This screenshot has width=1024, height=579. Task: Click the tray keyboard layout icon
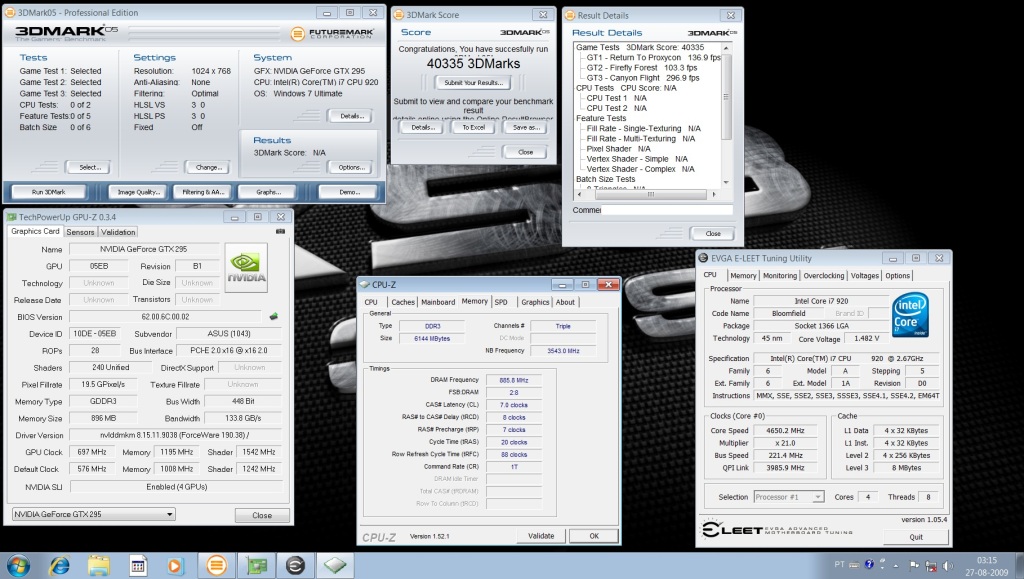click(854, 565)
